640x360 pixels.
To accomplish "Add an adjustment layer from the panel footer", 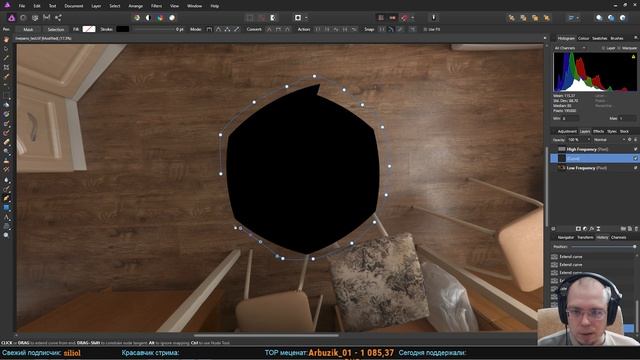I will (x=585, y=229).
